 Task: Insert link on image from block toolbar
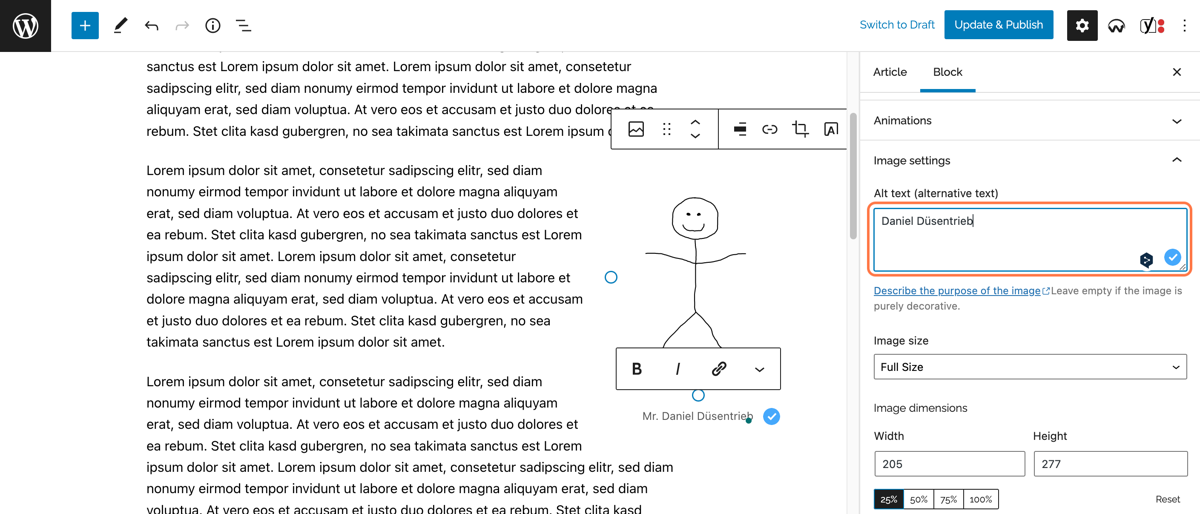coord(770,129)
